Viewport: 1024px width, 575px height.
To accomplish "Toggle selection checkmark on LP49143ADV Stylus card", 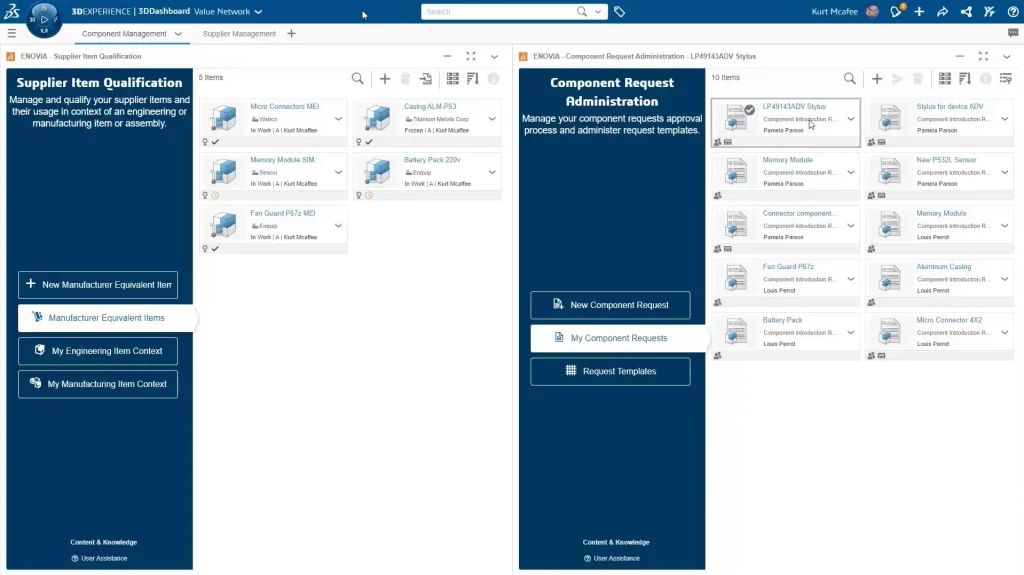I will click(749, 110).
